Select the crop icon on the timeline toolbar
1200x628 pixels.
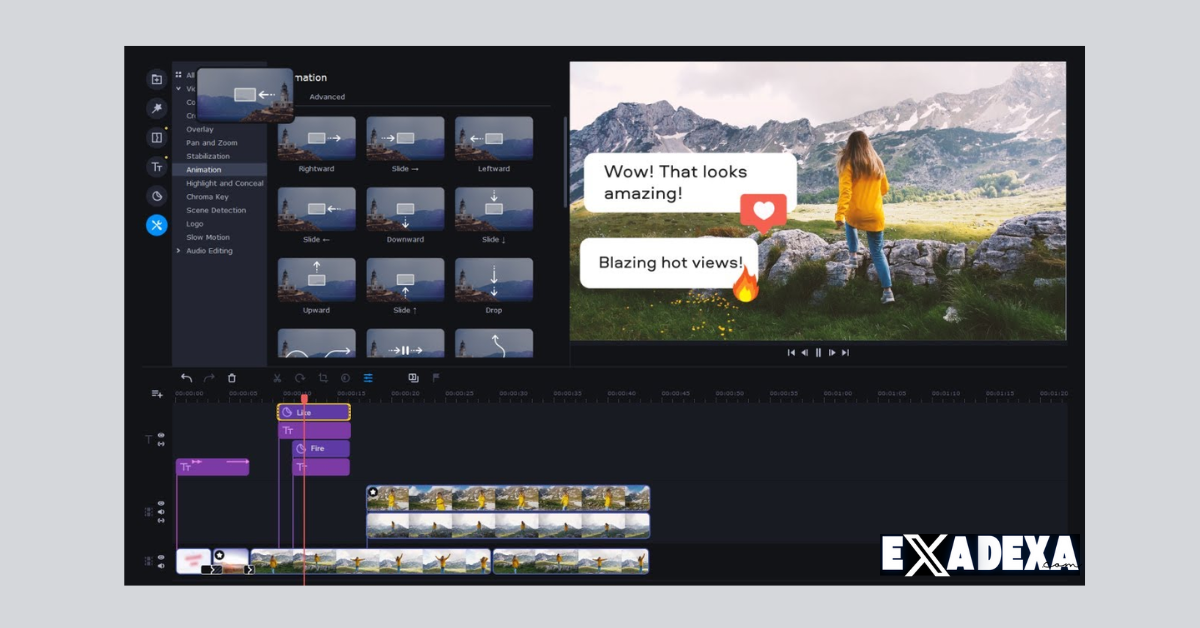coord(323,378)
